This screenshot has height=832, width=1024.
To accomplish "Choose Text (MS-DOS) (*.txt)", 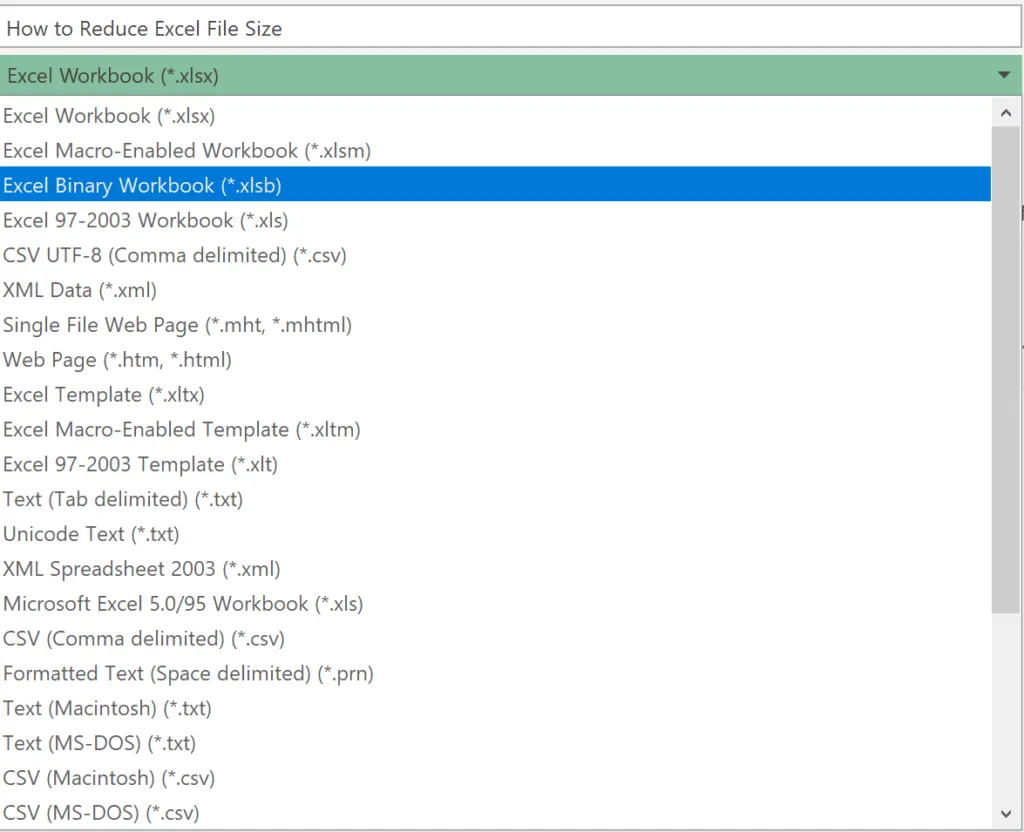I will [496, 743].
